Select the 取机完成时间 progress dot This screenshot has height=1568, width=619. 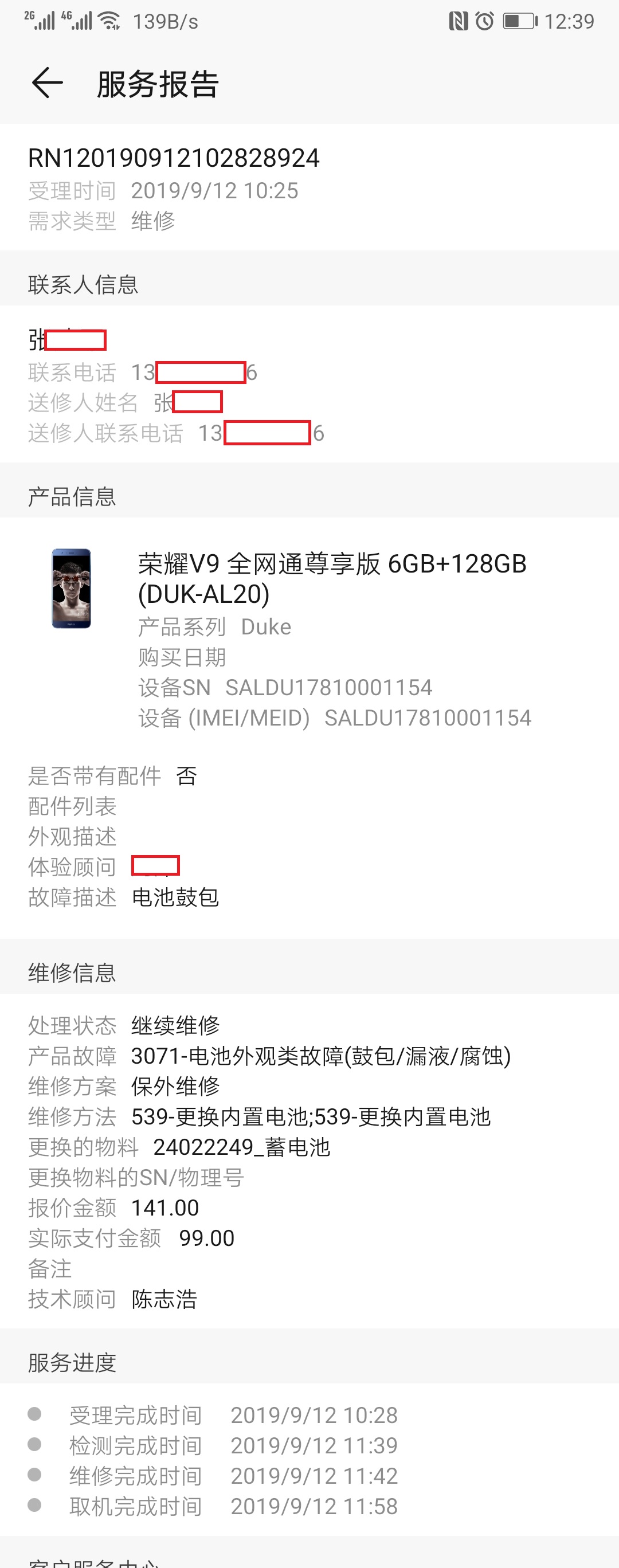[x=35, y=1505]
